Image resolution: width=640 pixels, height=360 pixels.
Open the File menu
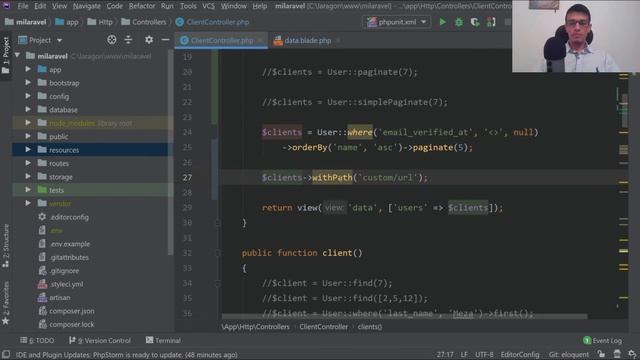[x=23, y=6]
